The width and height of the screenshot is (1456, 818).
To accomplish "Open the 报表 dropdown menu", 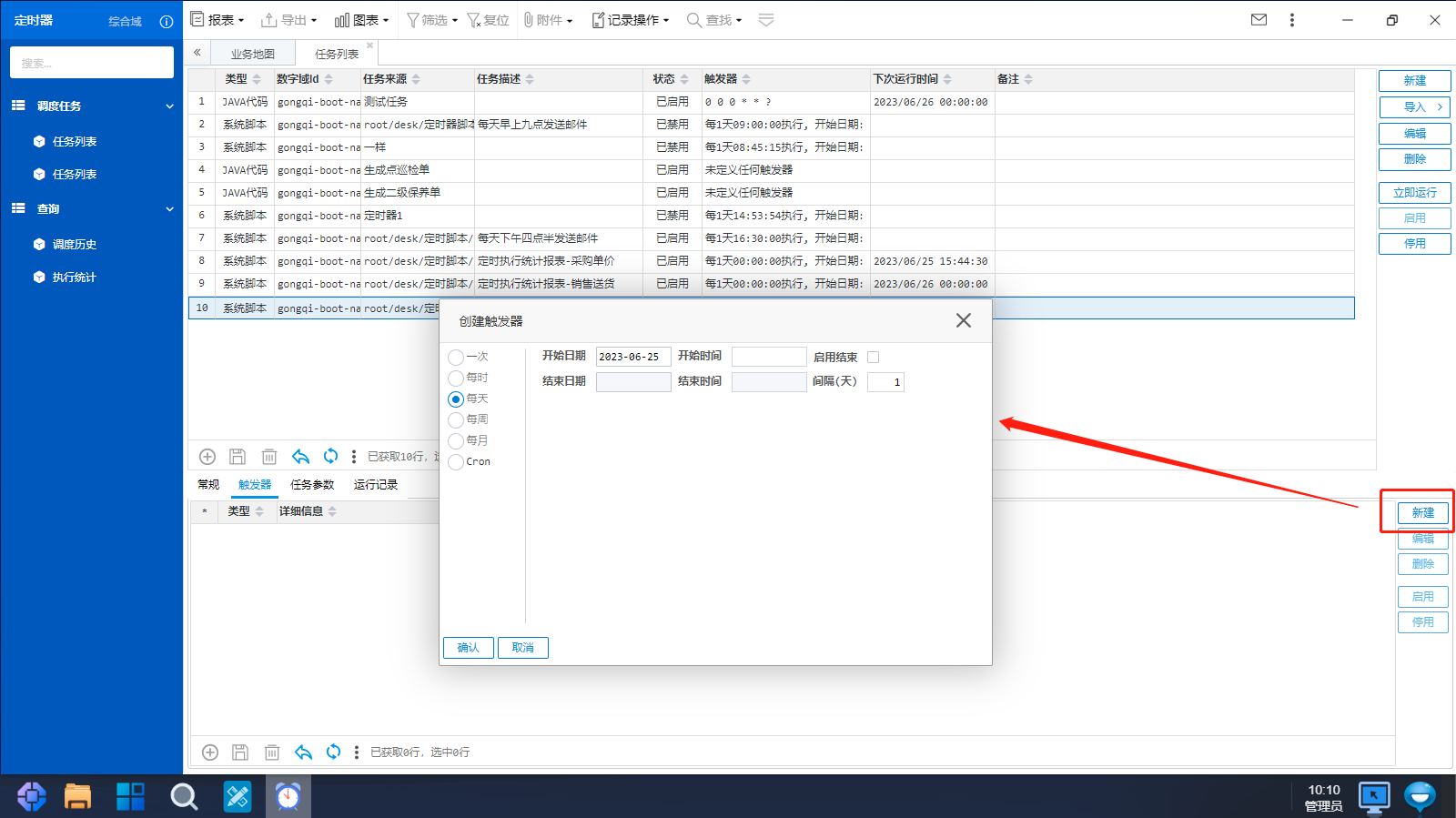I will [x=217, y=19].
